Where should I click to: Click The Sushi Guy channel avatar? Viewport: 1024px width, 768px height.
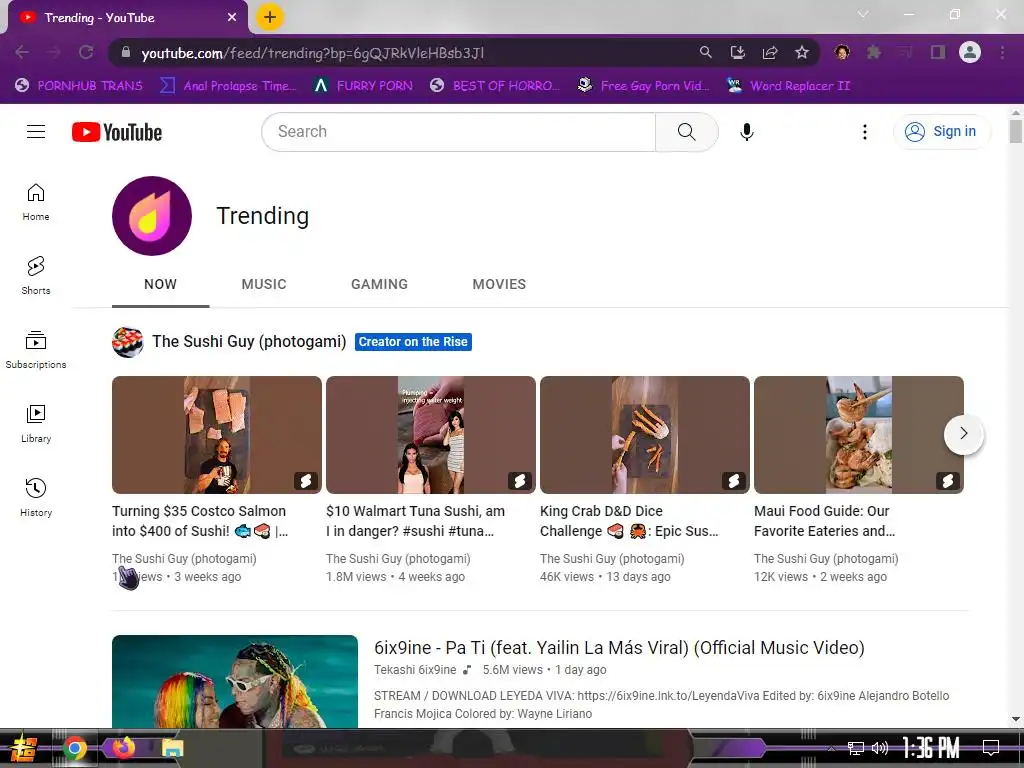click(127, 342)
